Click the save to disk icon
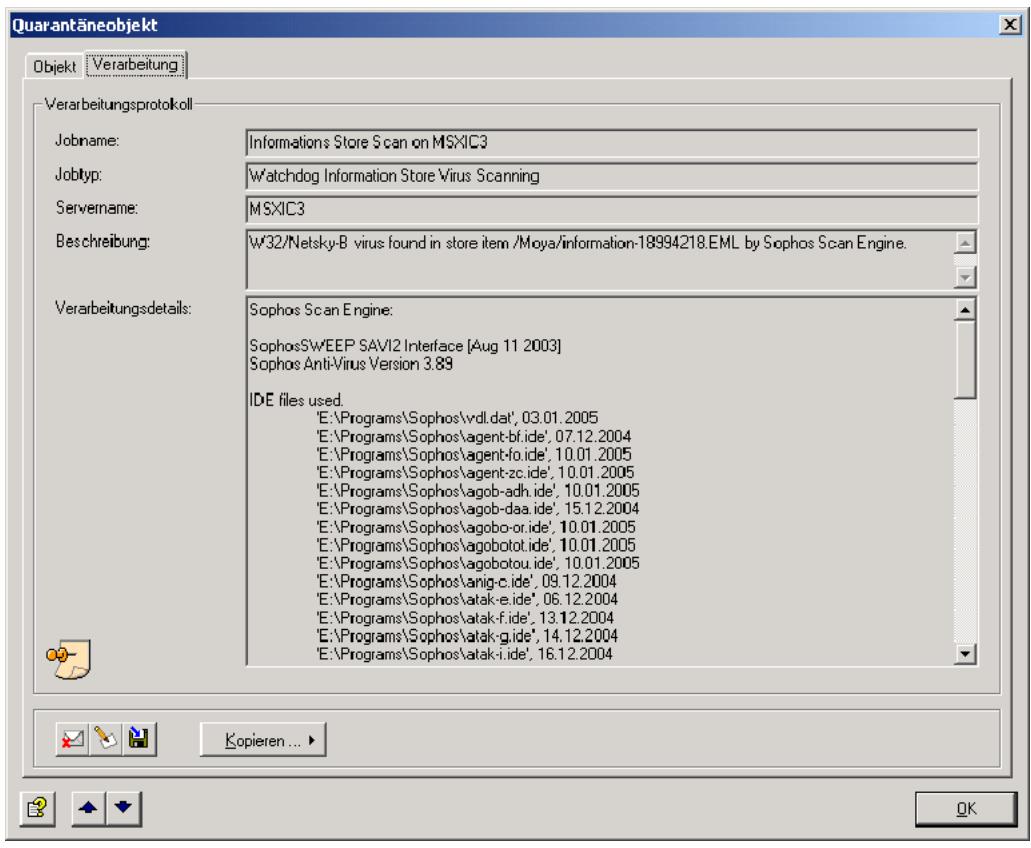The height and width of the screenshot is (848, 1031). tap(139, 740)
